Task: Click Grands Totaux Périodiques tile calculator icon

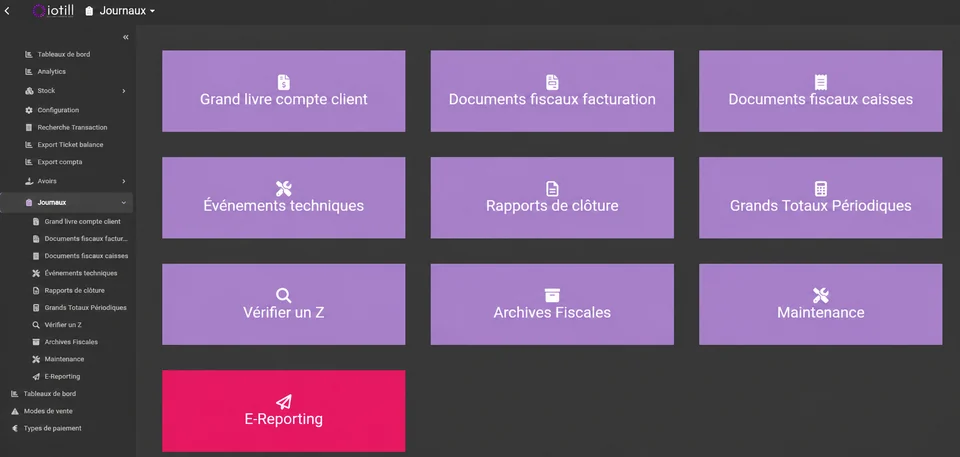Action: (x=820, y=189)
